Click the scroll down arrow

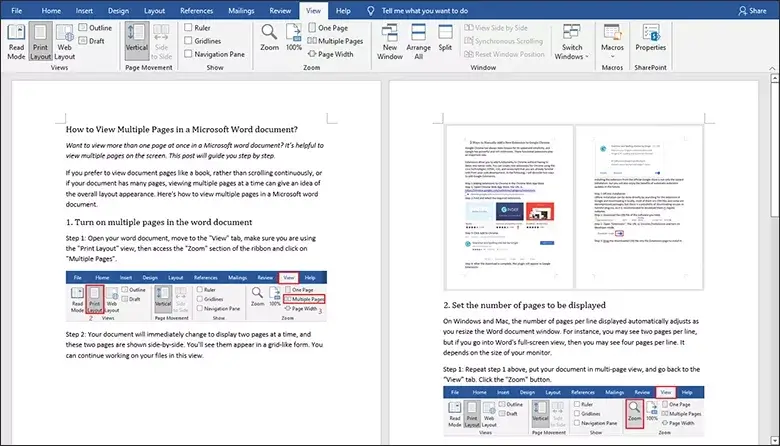775,441
